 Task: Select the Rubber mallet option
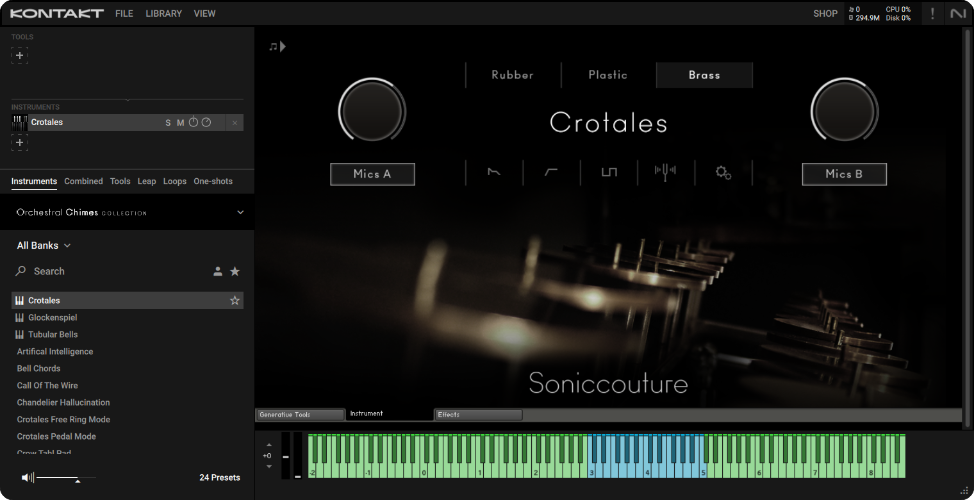pos(512,75)
